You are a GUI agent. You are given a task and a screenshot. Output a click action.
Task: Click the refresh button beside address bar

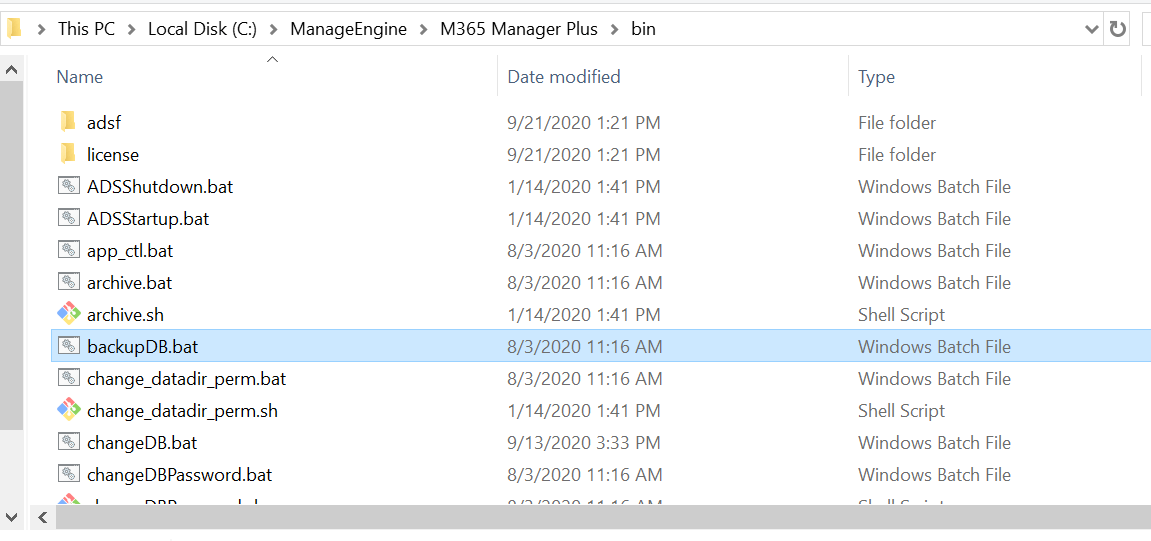pos(1118,29)
